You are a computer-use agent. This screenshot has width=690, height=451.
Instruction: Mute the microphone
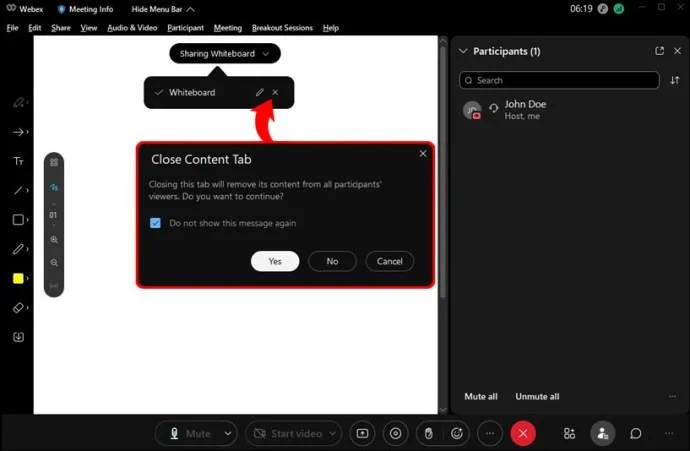tap(189, 433)
